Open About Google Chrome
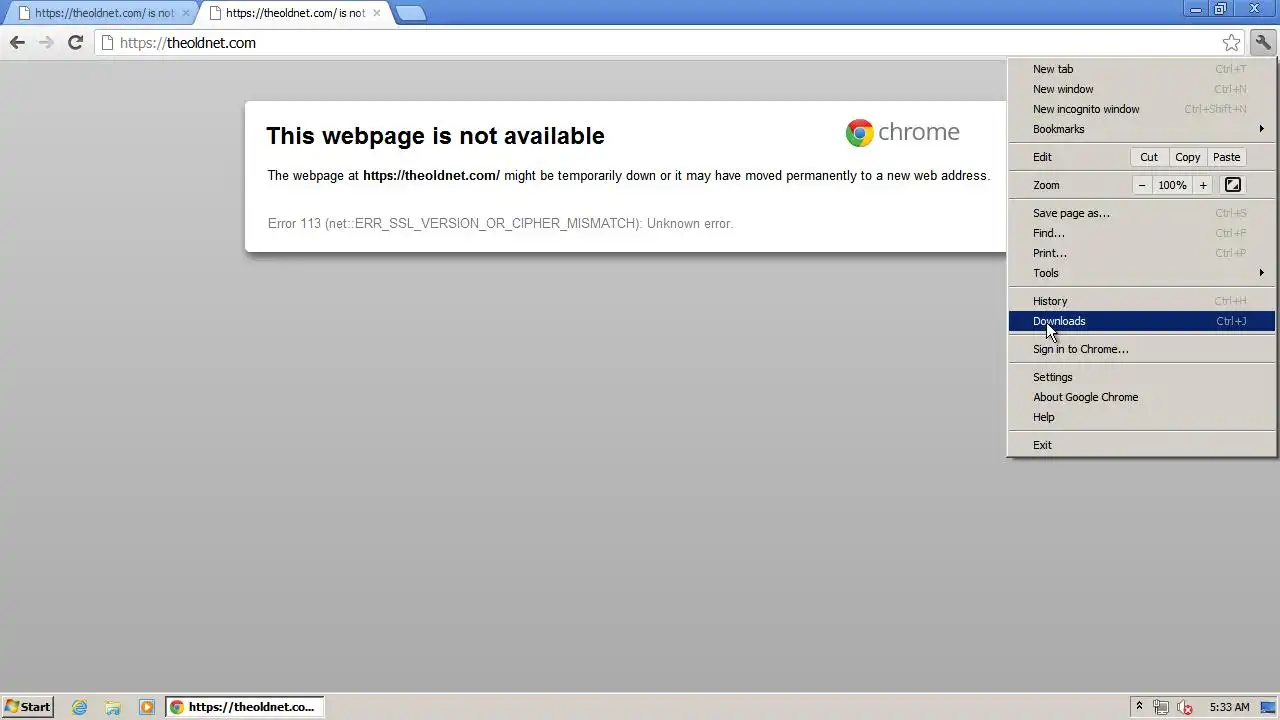1280x720 pixels. pos(1141,397)
